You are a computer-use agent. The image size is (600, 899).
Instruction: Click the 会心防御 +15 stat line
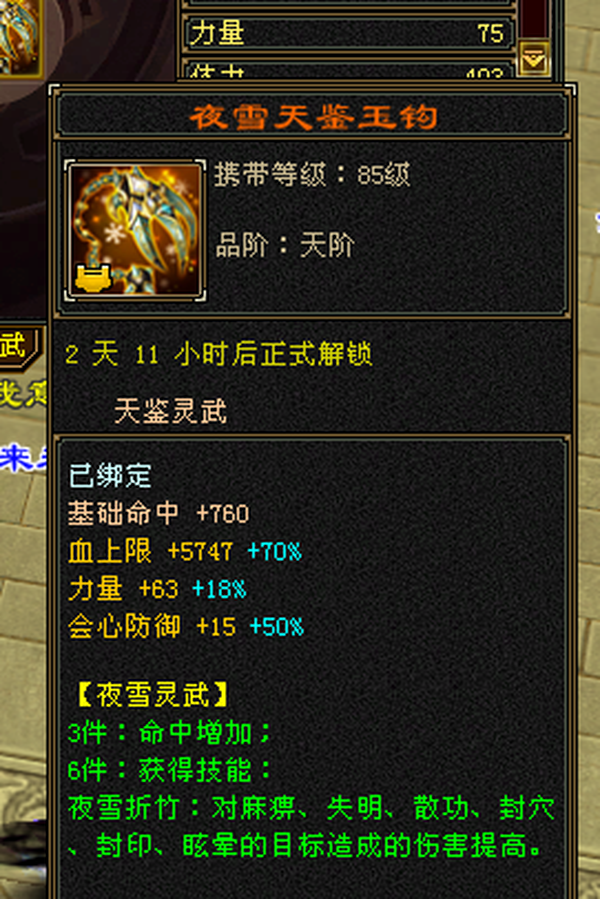tap(152, 627)
